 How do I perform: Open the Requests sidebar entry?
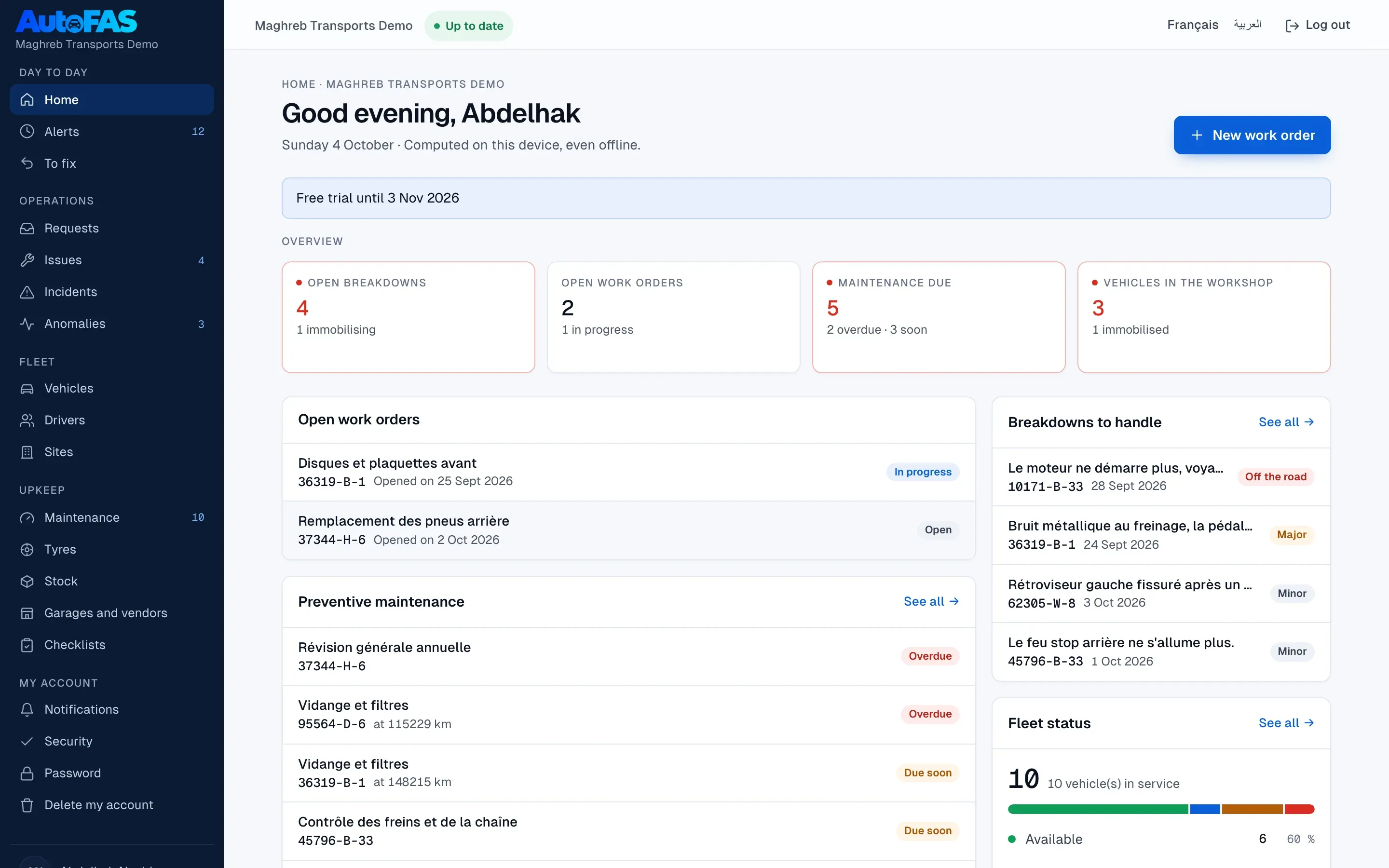coord(112,228)
